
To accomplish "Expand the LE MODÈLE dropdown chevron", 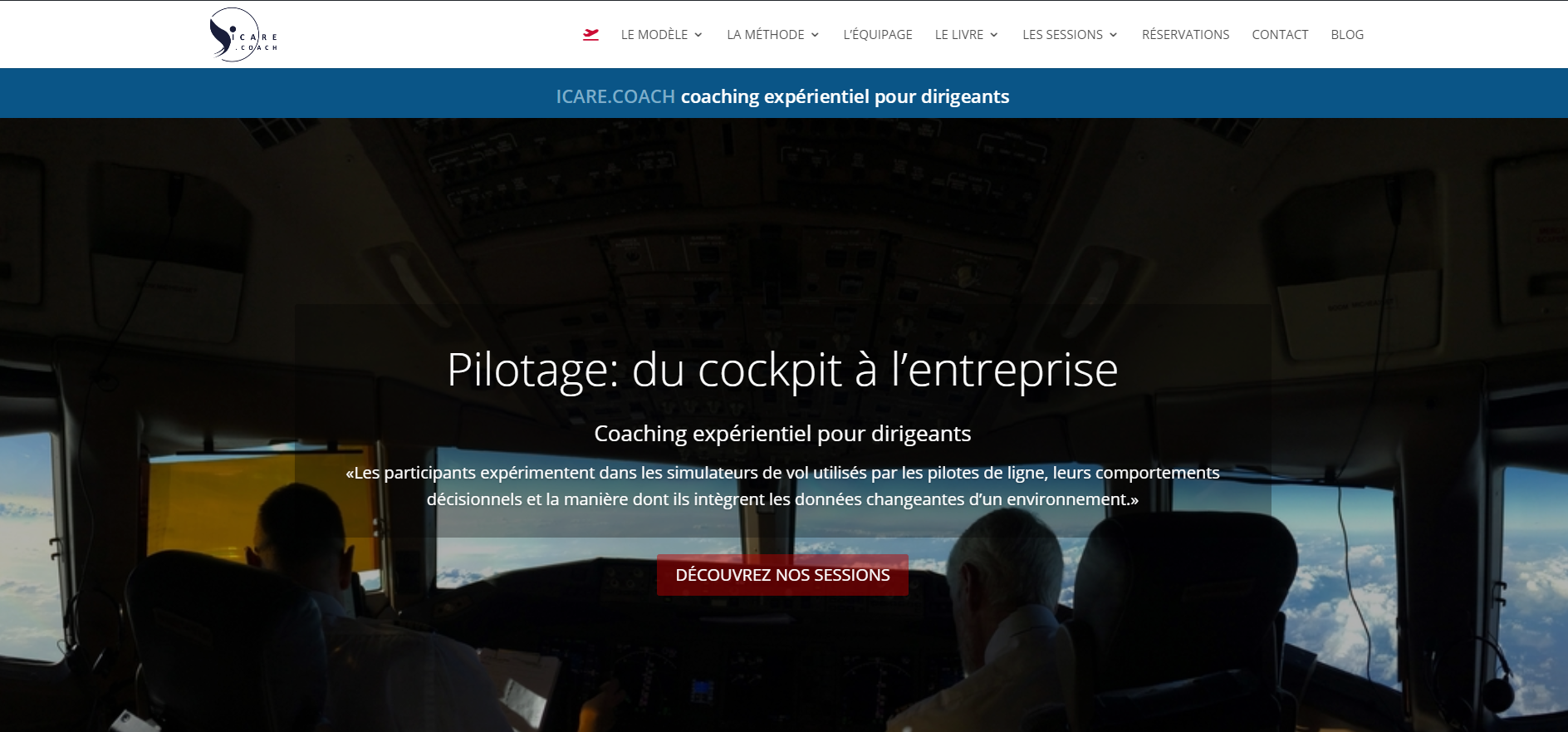I will pos(698,35).
